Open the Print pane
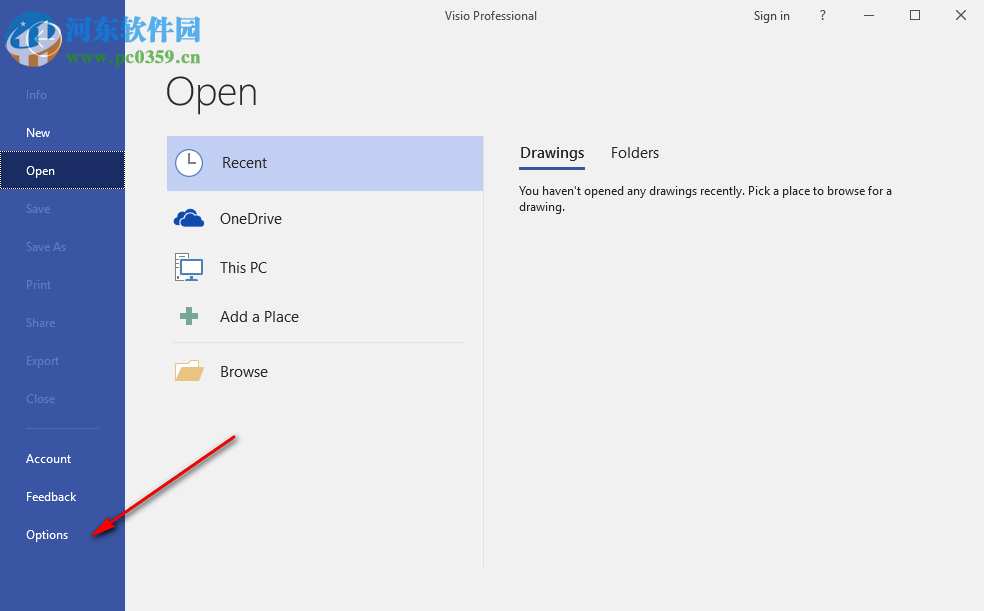The width and height of the screenshot is (984, 611). coord(38,284)
